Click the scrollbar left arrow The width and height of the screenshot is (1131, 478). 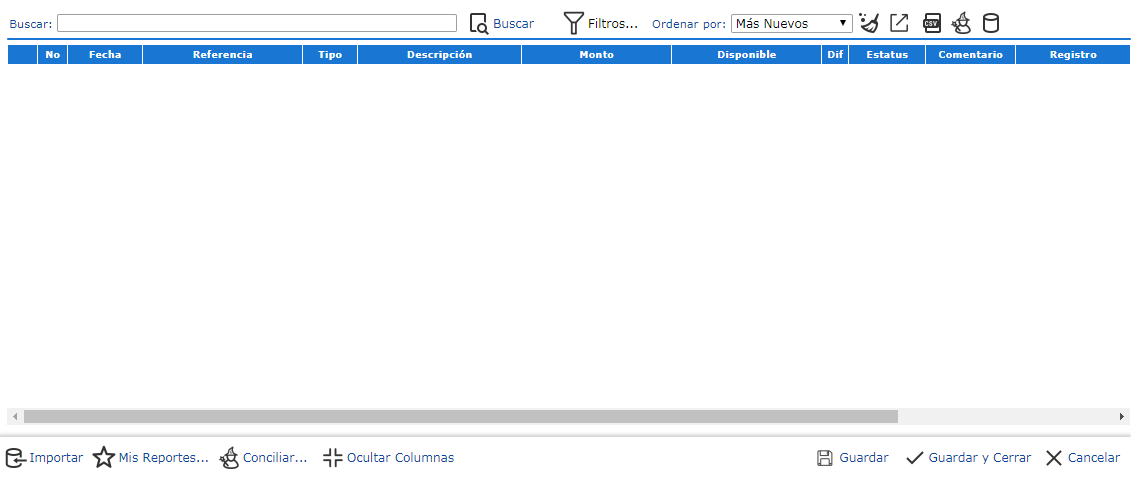pyautogui.click(x=14, y=417)
